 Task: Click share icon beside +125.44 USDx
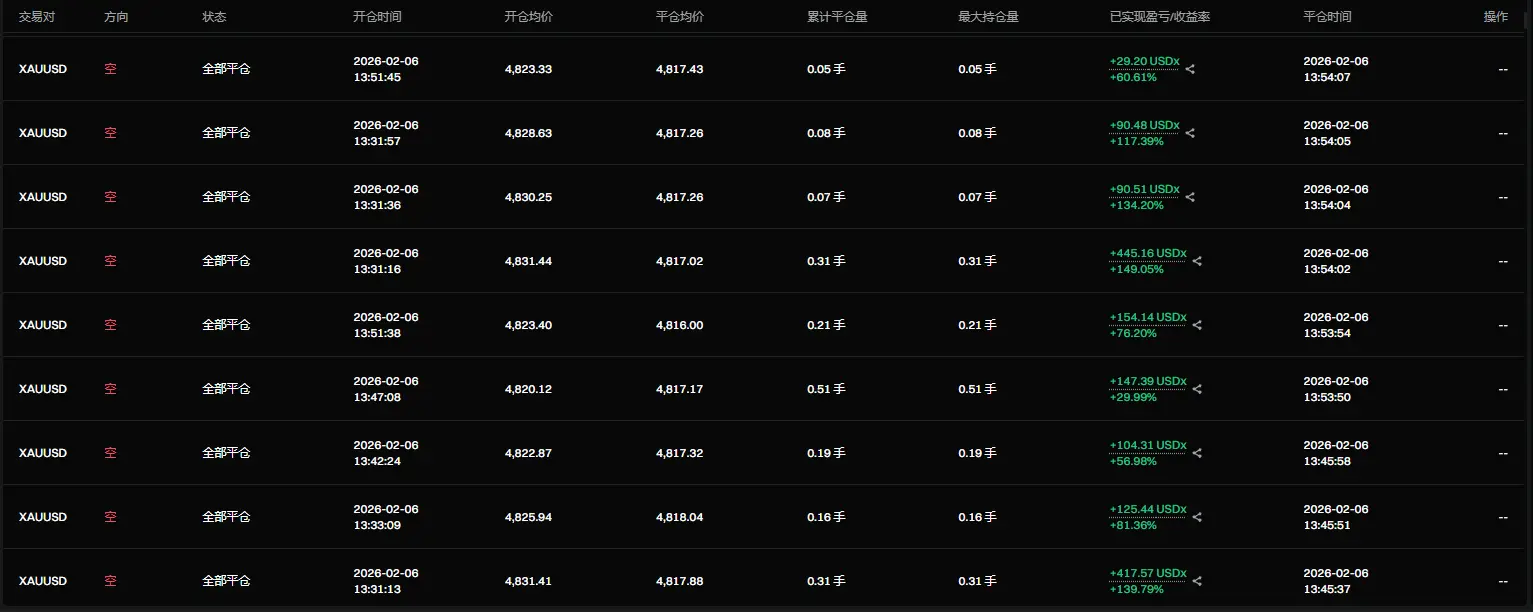click(x=1197, y=517)
